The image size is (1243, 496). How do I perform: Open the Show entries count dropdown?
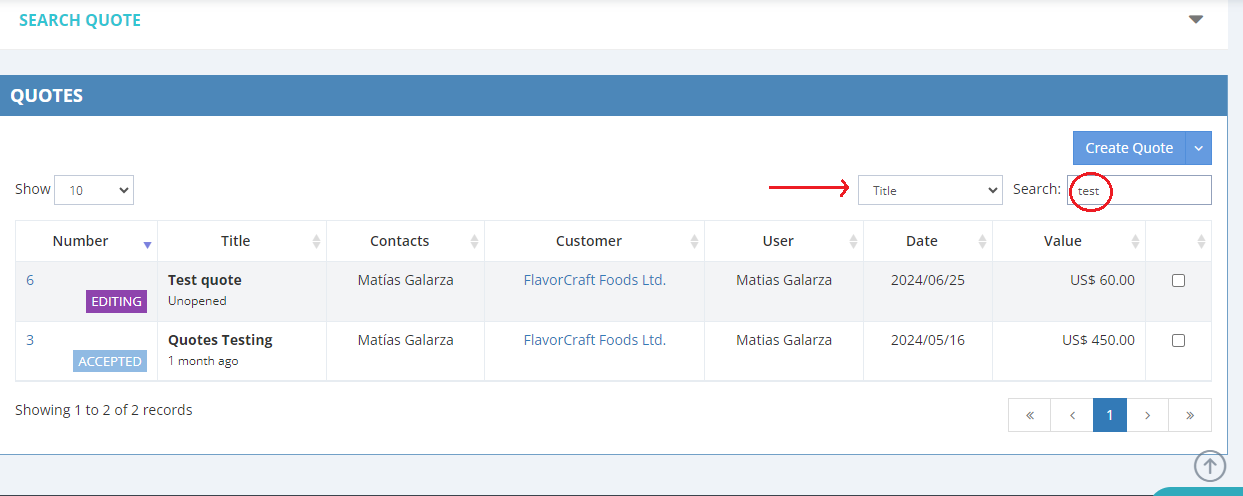tap(94, 190)
